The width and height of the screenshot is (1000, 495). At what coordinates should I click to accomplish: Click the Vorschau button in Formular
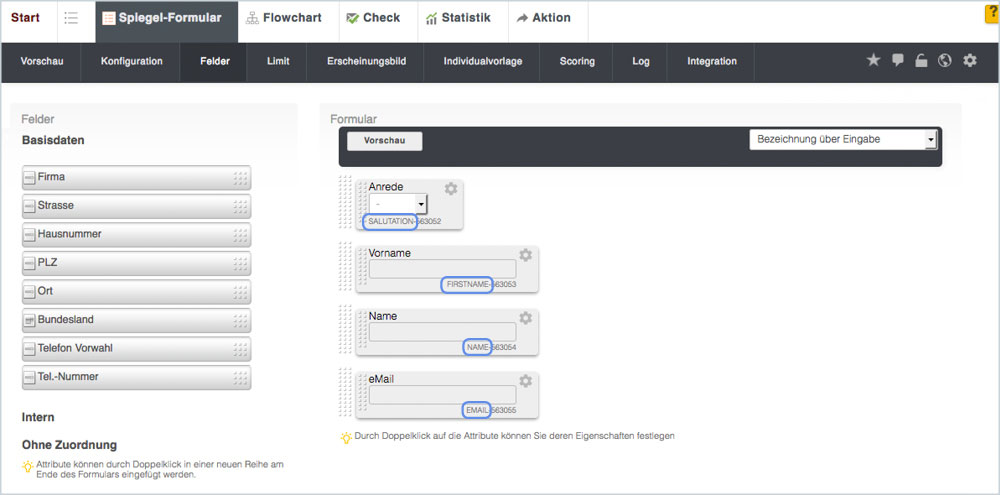[384, 141]
